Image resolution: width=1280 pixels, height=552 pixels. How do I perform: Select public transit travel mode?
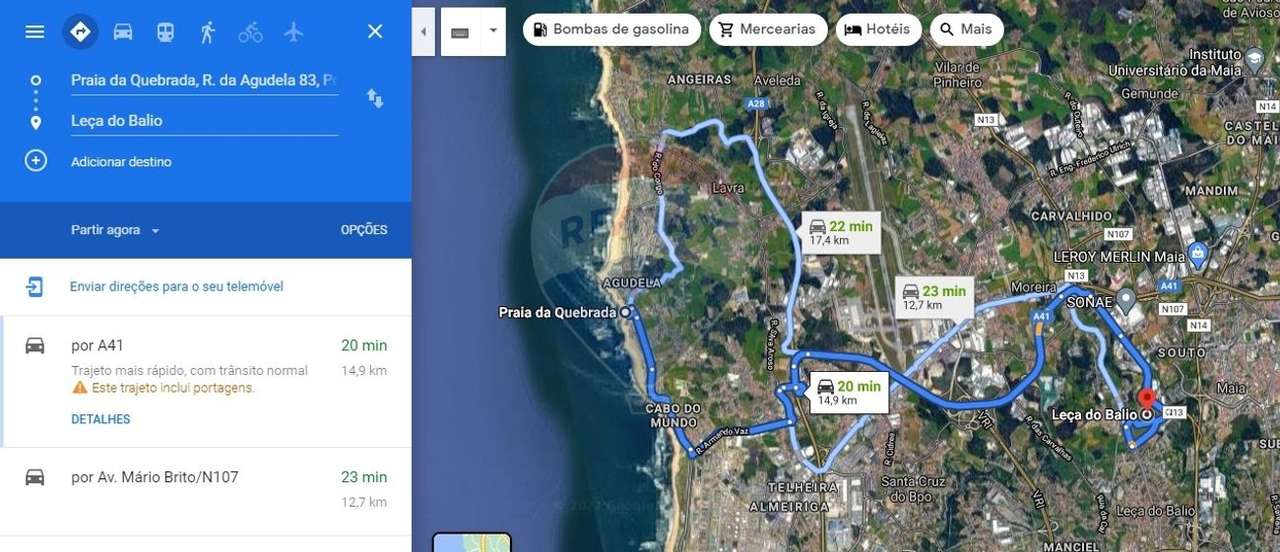[165, 32]
